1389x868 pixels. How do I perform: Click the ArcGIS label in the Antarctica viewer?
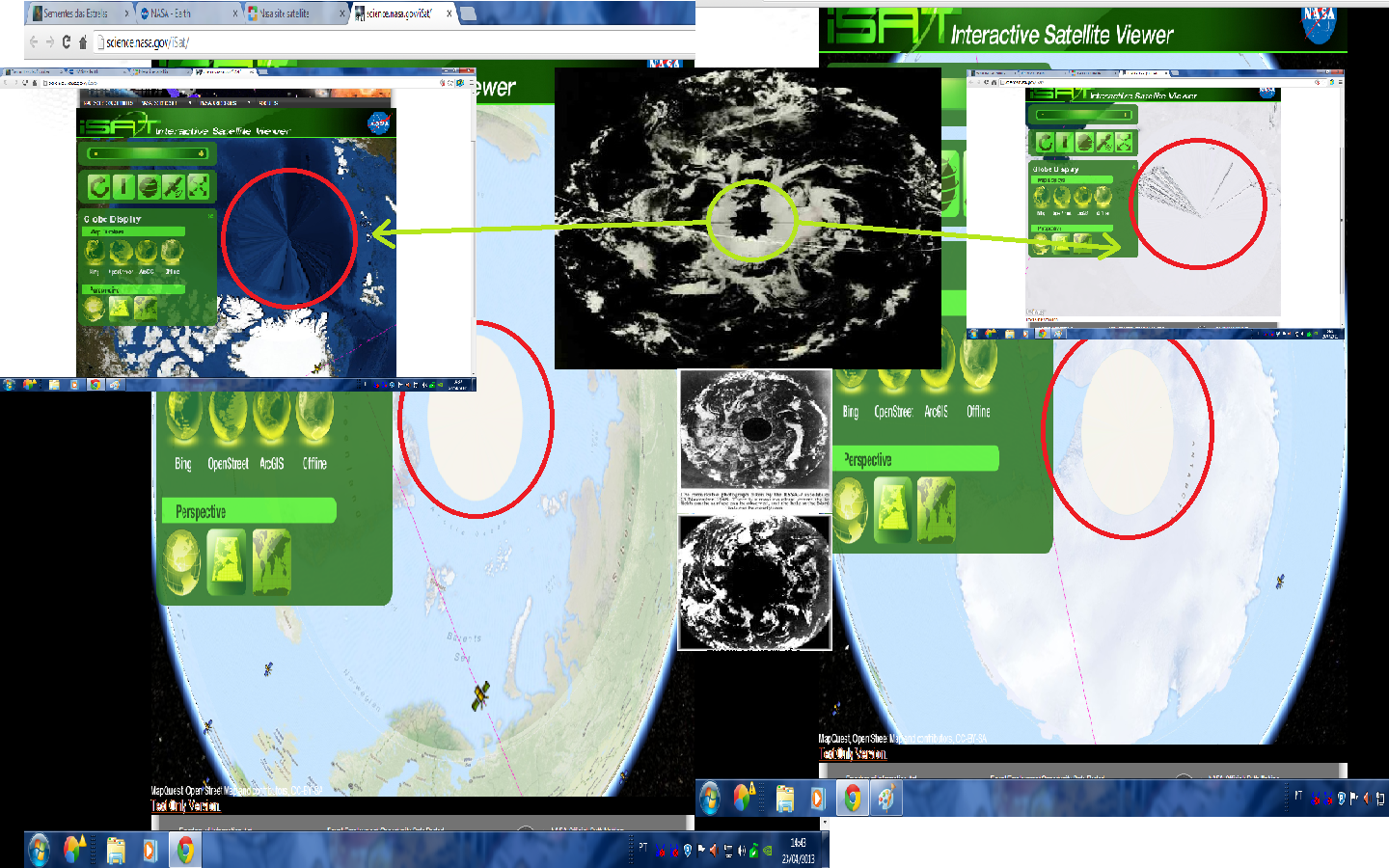click(937, 412)
